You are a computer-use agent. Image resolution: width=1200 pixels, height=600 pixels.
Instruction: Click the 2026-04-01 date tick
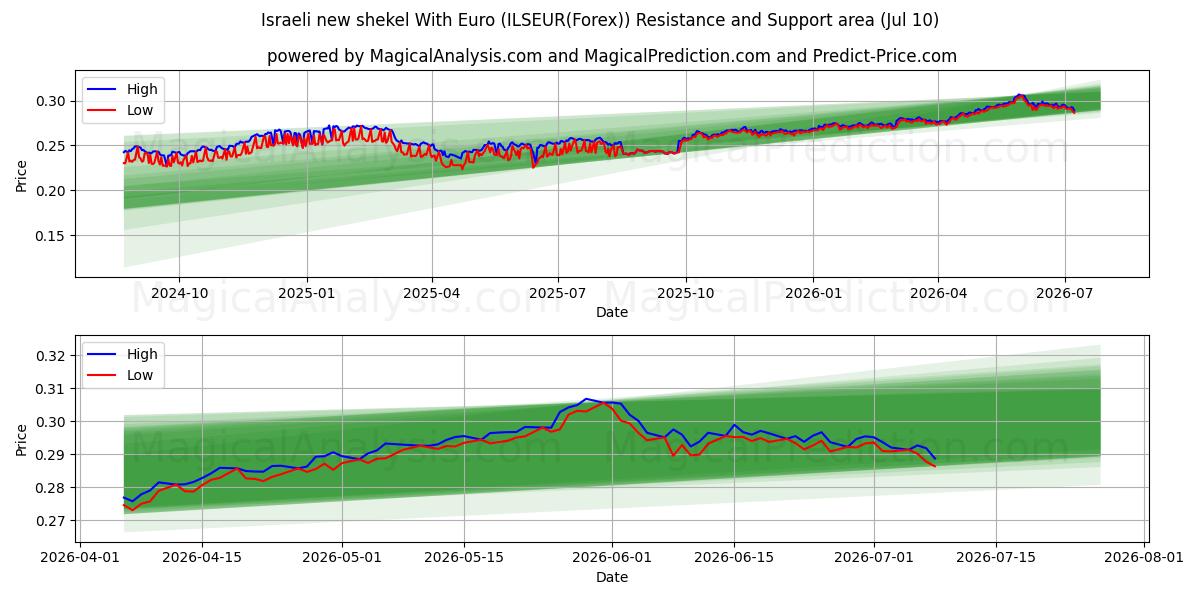coord(80,557)
